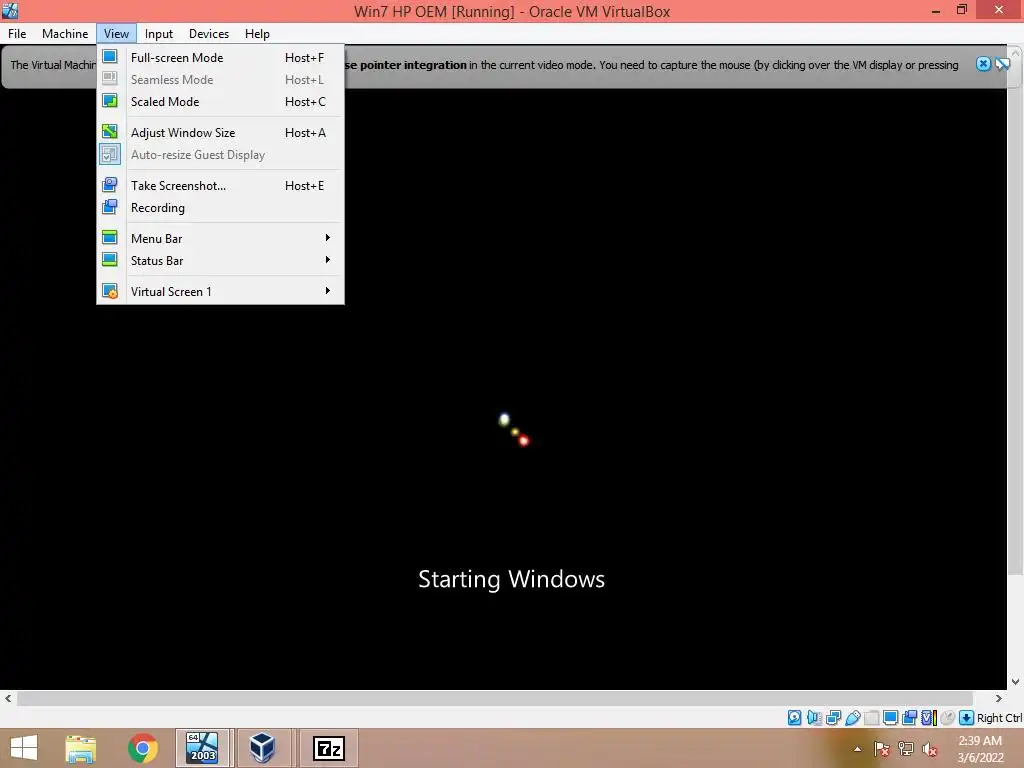The width and height of the screenshot is (1024, 768).
Task: Open the Windows Start button
Action: [x=24, y=748]
